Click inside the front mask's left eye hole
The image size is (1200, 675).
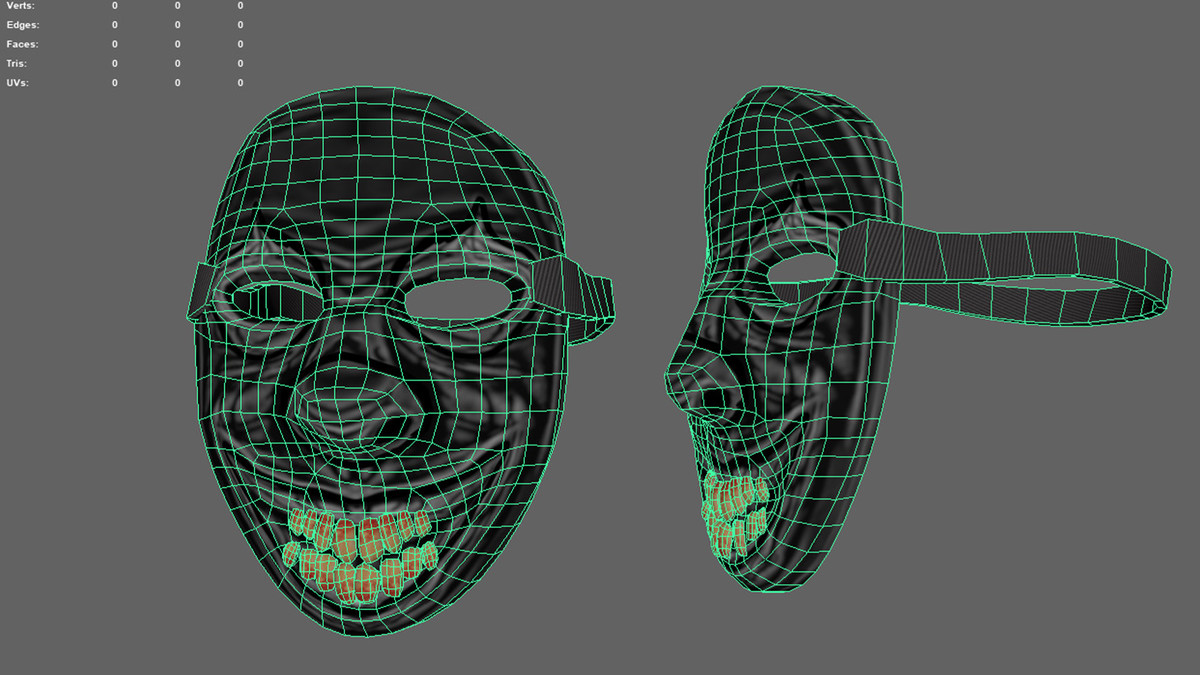point(270,297)
